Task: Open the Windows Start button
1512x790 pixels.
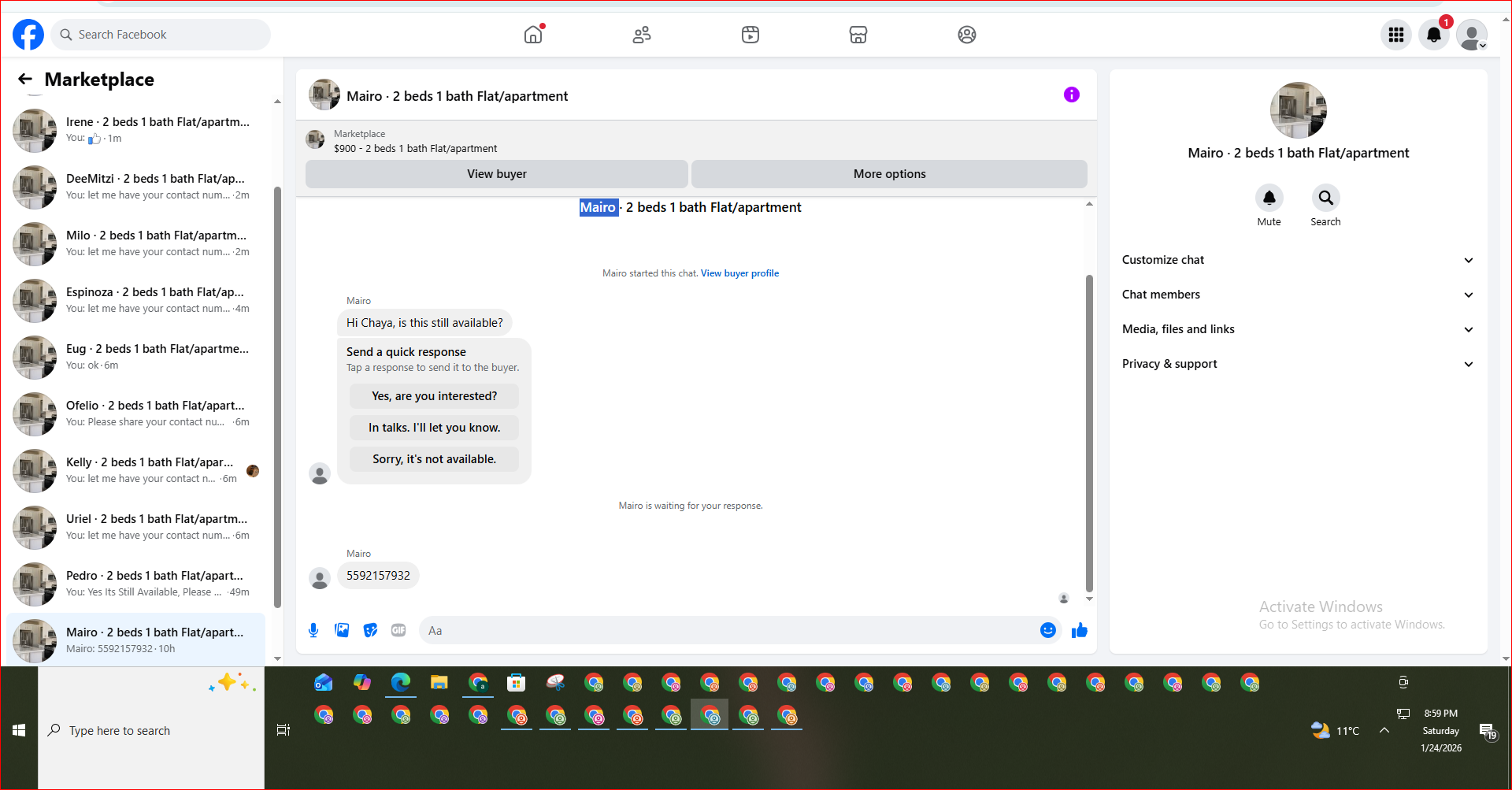Action: click(19, 730)
